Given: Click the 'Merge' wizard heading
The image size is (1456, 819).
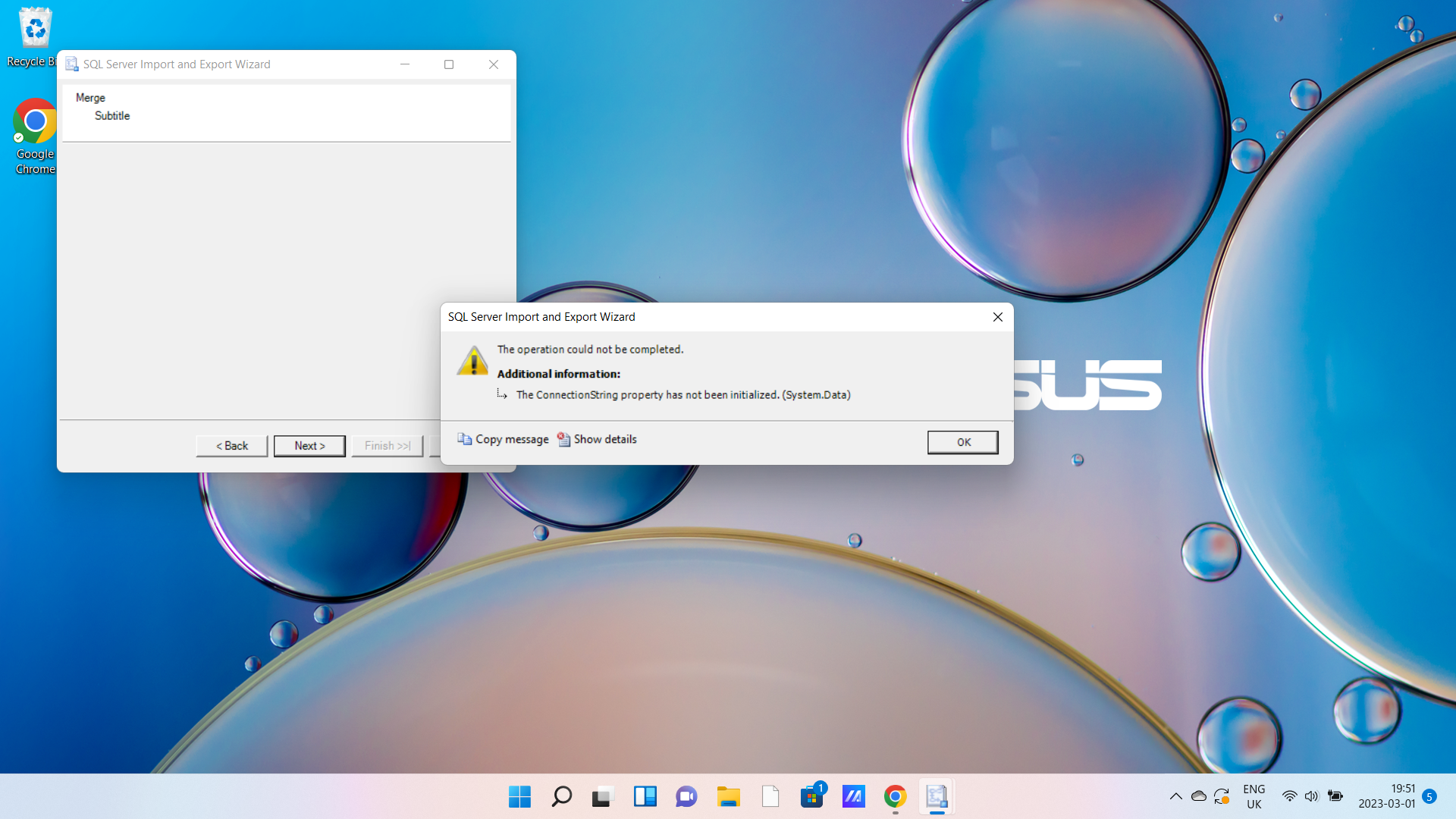Looking at the screenshot, I should (90, 98).
